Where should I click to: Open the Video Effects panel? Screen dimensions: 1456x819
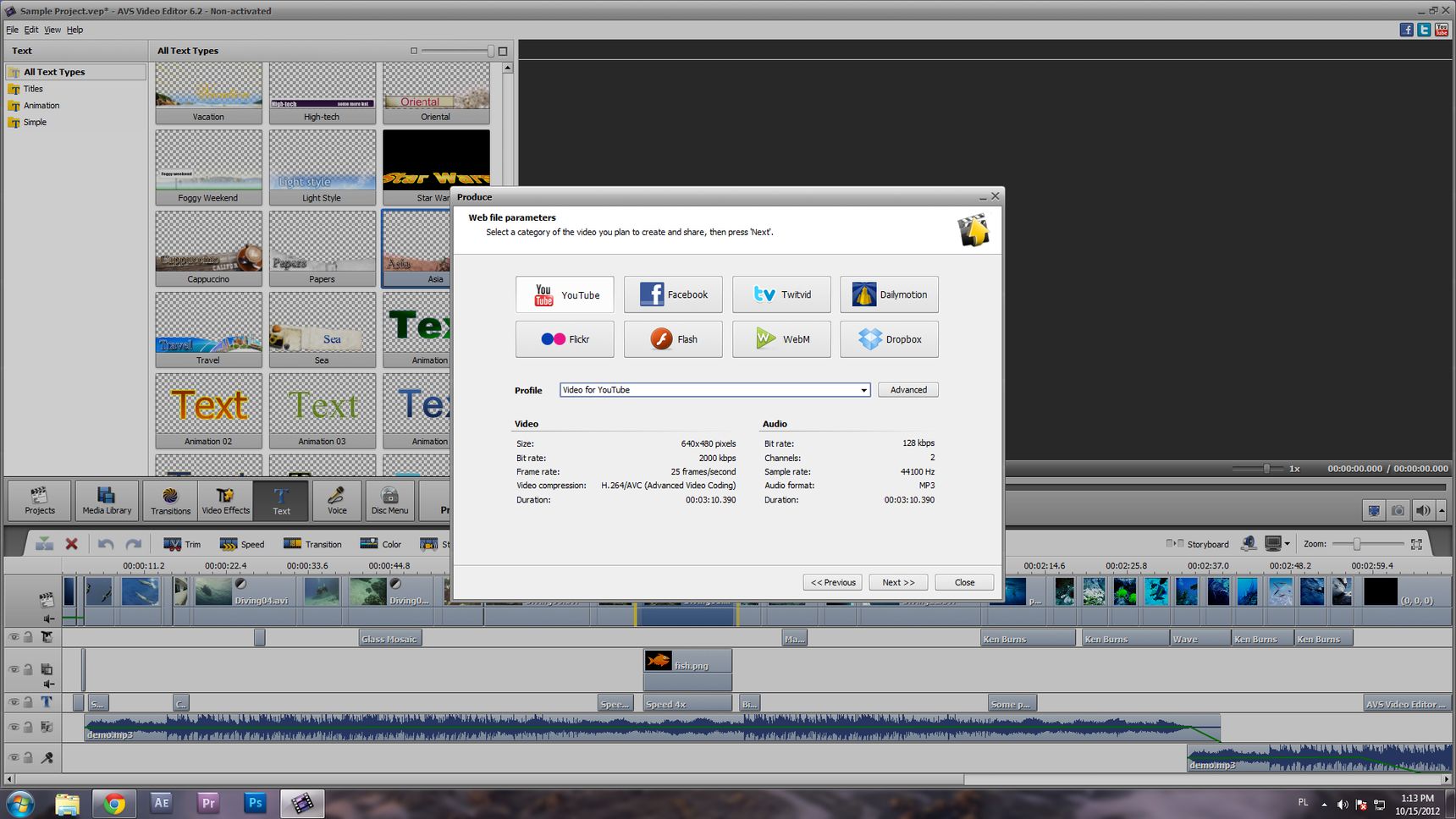(225, 500)
